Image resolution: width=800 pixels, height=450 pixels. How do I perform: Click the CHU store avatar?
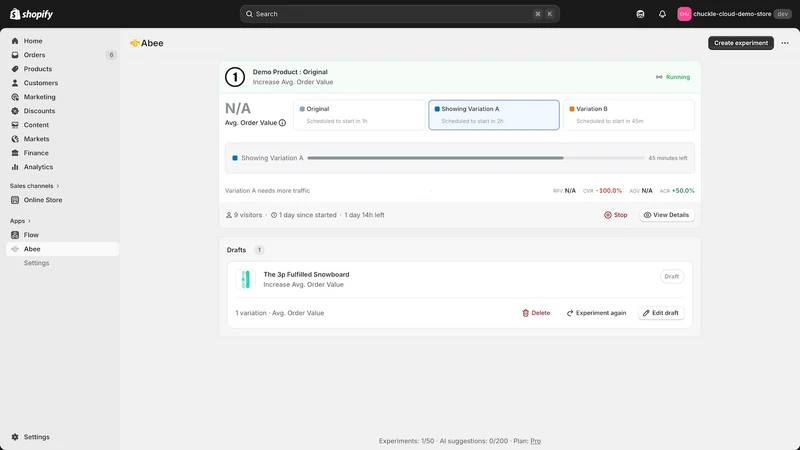tap(684, 14)
